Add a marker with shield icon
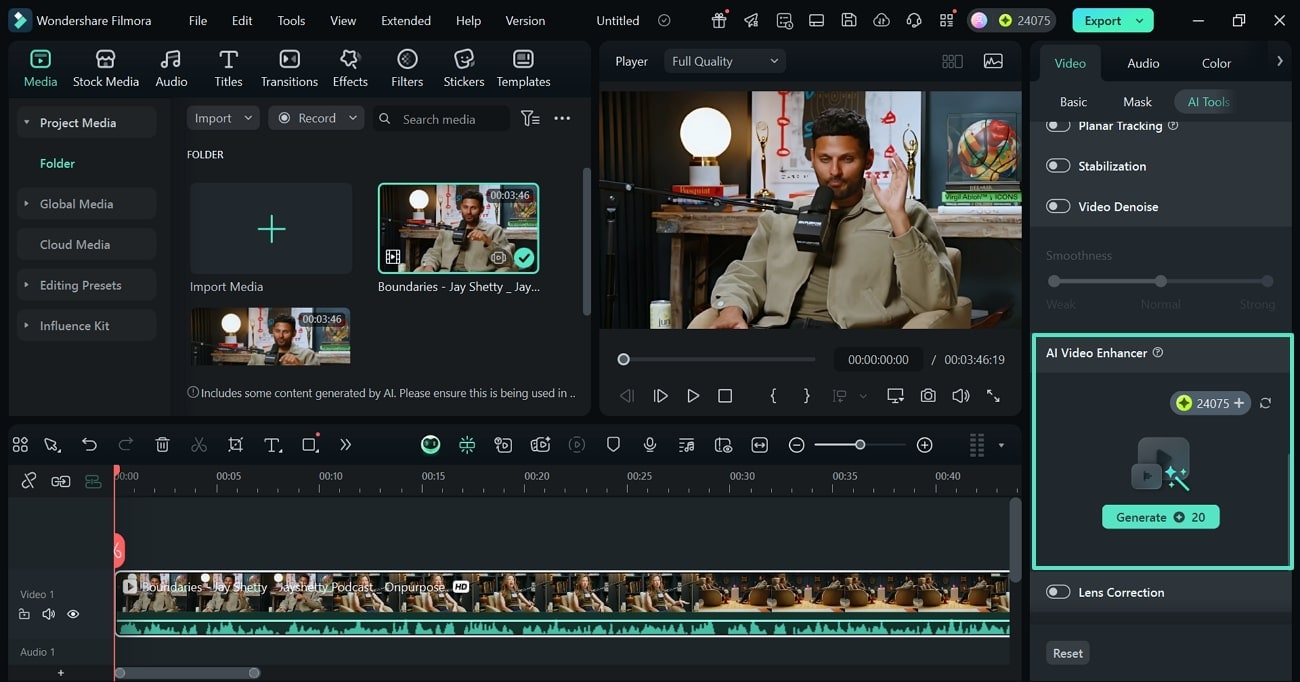Viewport: 1300px width, 682px height. coord(614,445)
